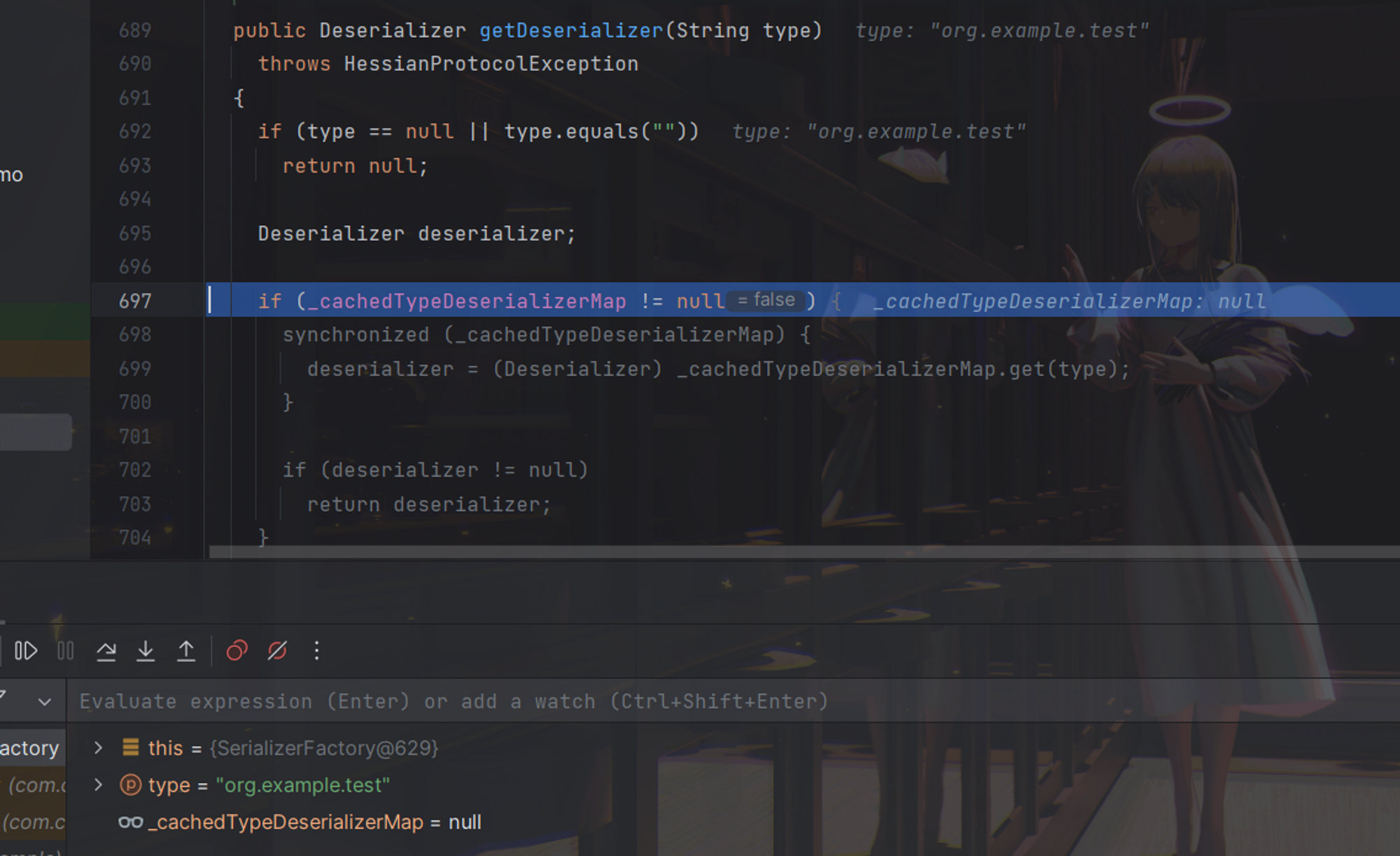The height and width of the screenshot is (856, 1400).
Task: Open the dropdown chevron left of the evaluate field
Action: point(45,701)
